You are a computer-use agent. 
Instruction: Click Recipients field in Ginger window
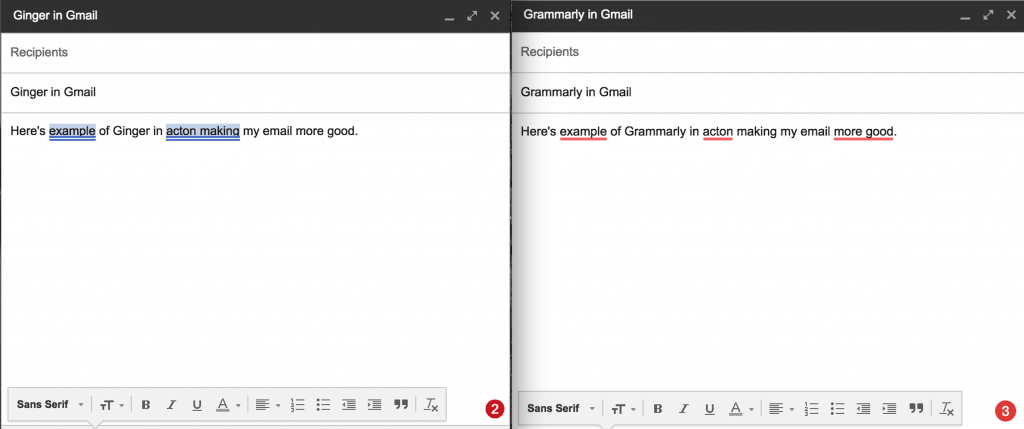tap(255, 52)
